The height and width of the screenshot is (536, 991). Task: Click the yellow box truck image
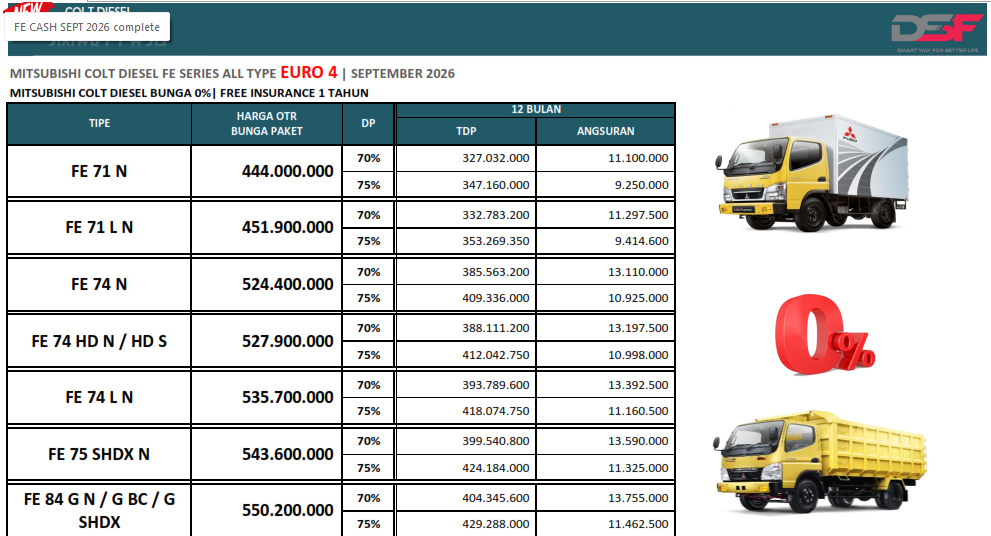[x=812, y=172]
